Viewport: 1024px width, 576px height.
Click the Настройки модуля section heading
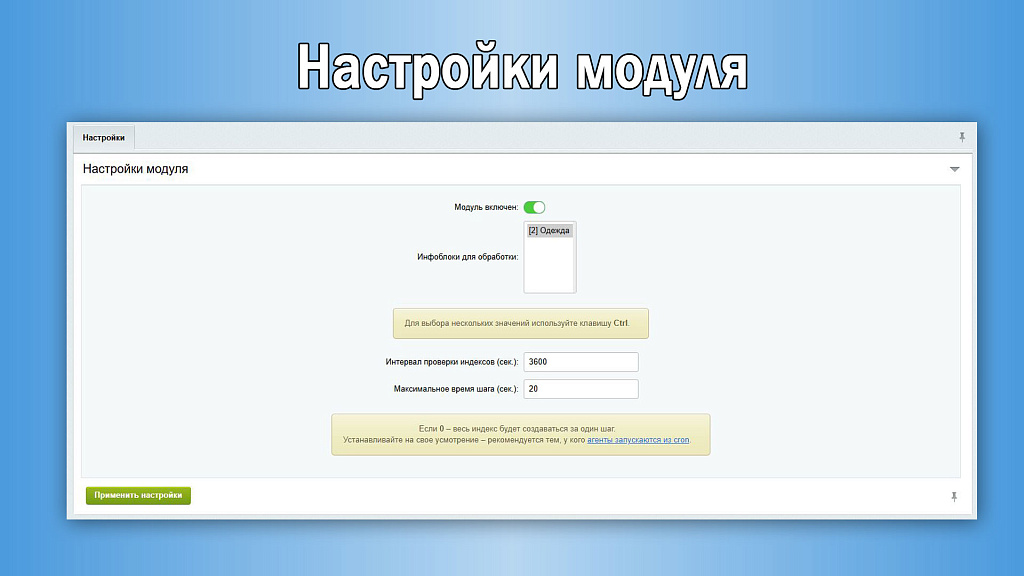135,169
